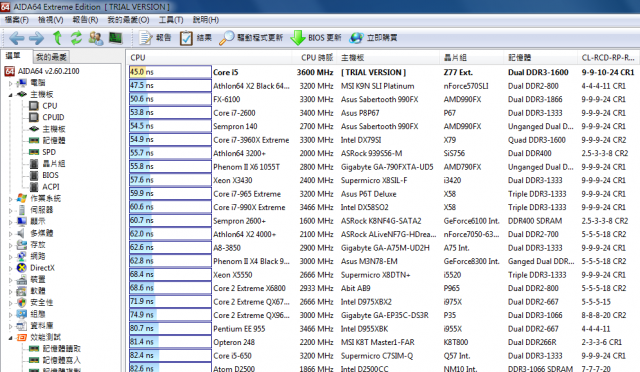Open the File (檔案) menu
Viewport: 640px width, 372px height.
click(x=17, y=20)
